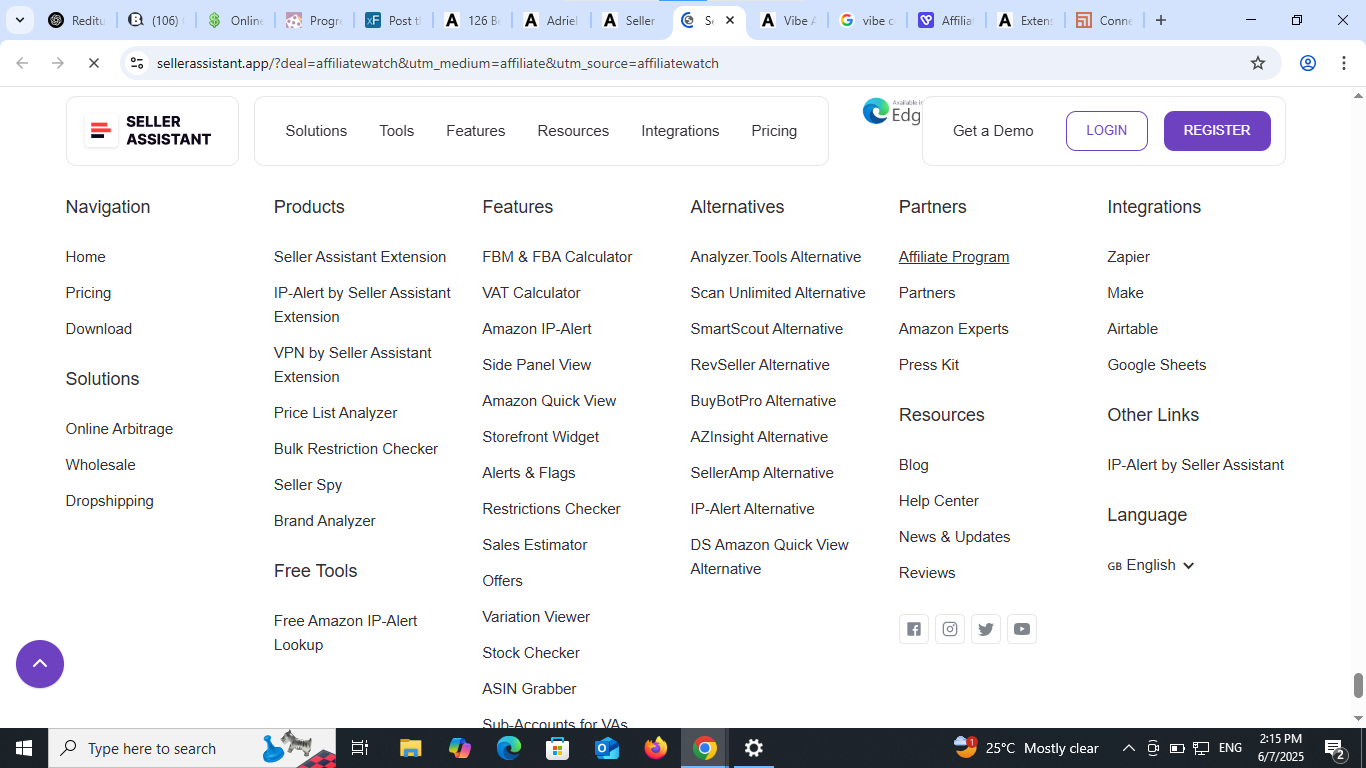
Task: Open Price List Analyzer link
Action: [x=336, y=413]
